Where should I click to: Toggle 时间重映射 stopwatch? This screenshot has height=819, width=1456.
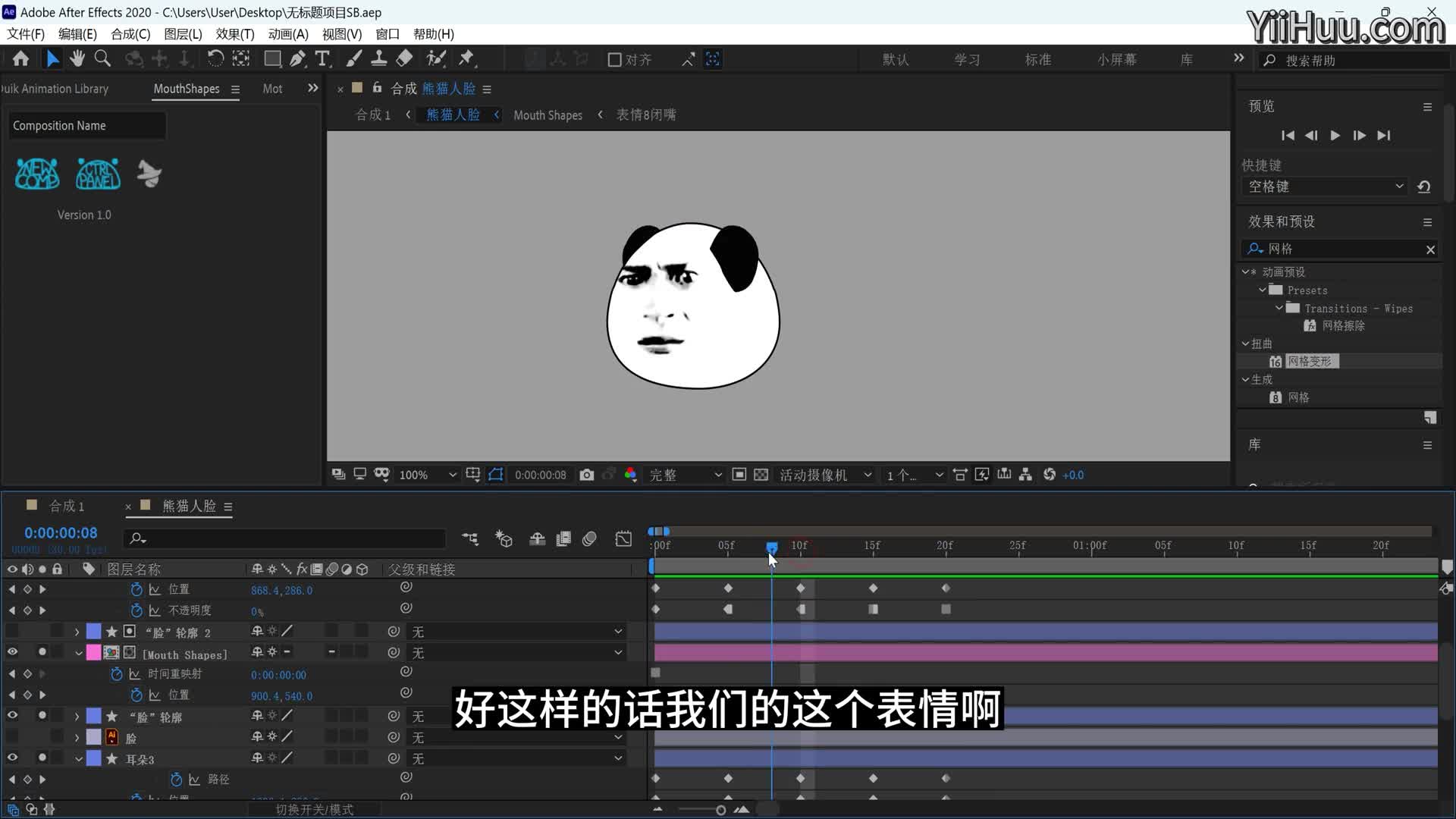pyautogui.click(x=116, y=673)
